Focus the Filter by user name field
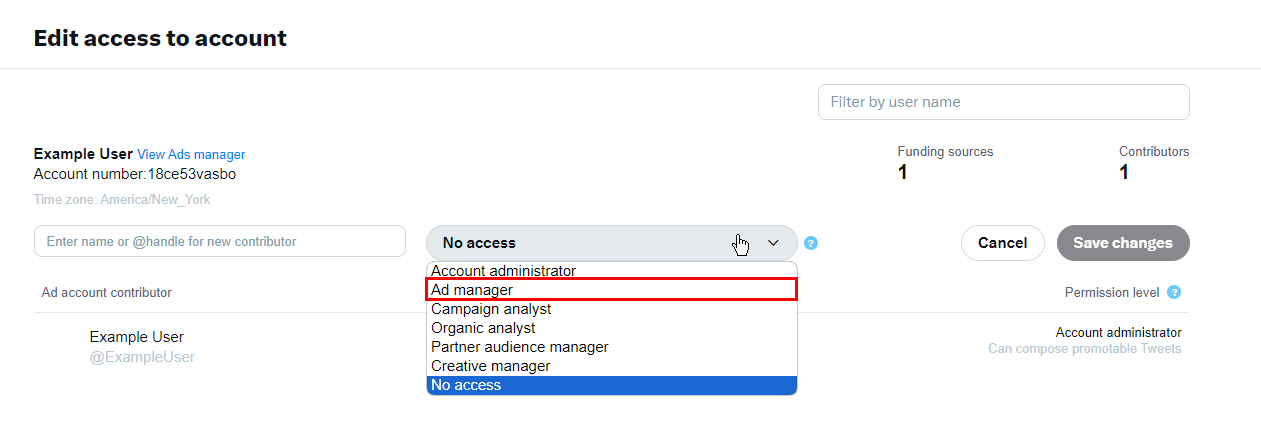Image resolution: width=1261 pixels, height=429 pixels. tap(1003, 102)
